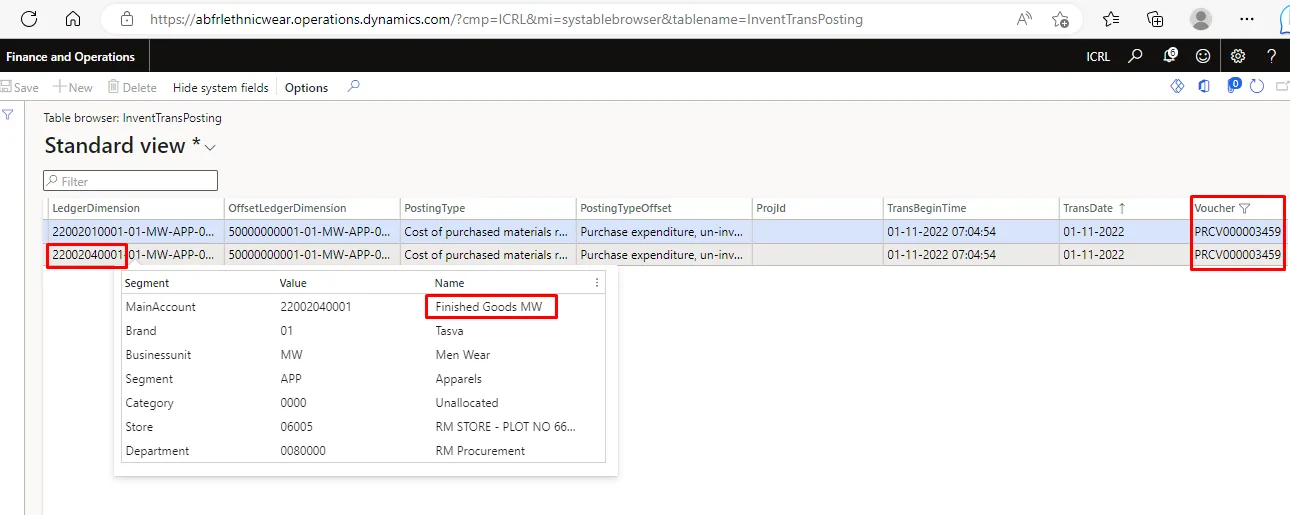Click Men Wear business unit name
The image size is (1290, 515).
[x=463, y=355]
